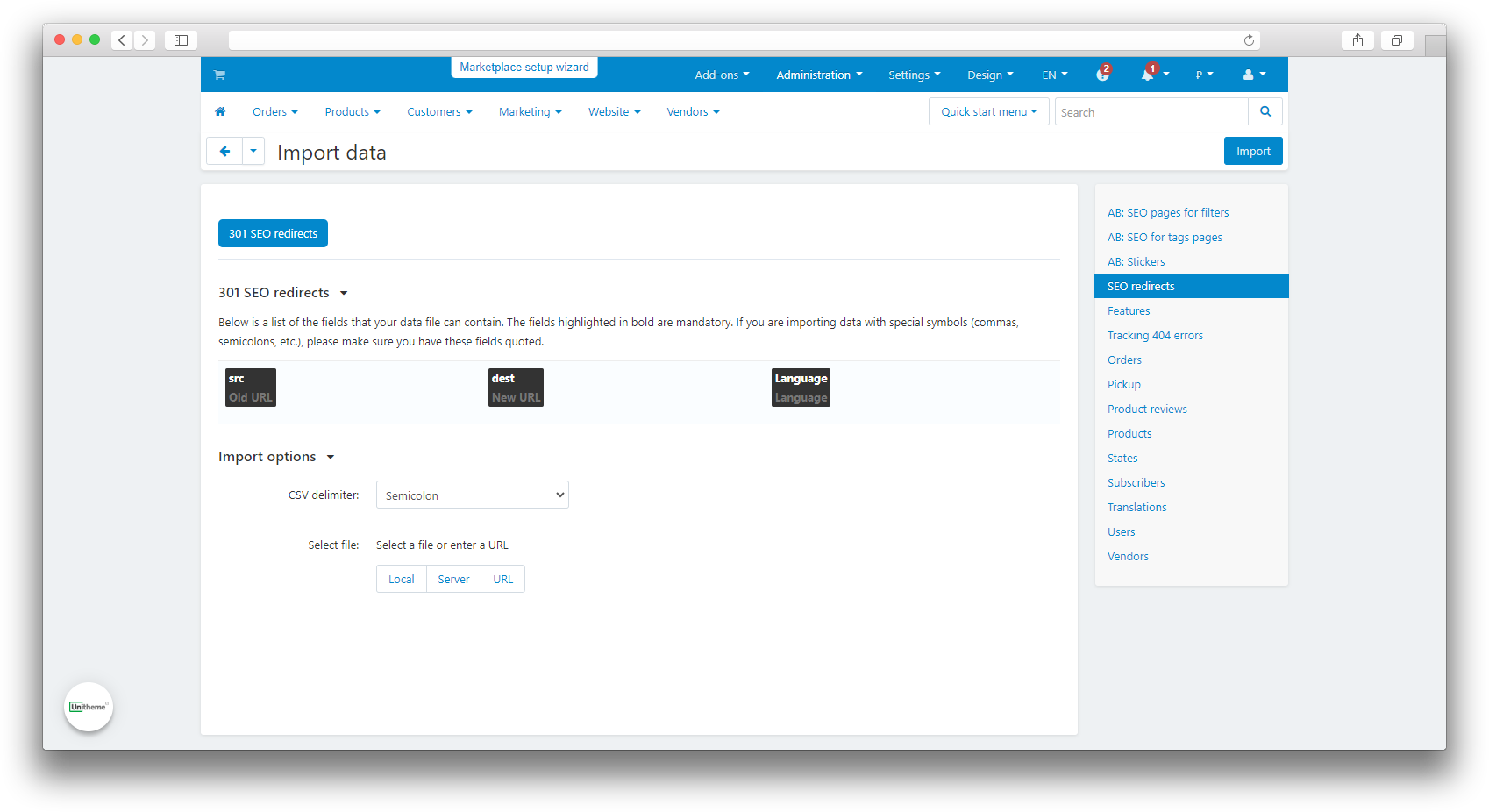1489x812 pixels.
Task: Open the Marketing menu
Action: point(530,111)
